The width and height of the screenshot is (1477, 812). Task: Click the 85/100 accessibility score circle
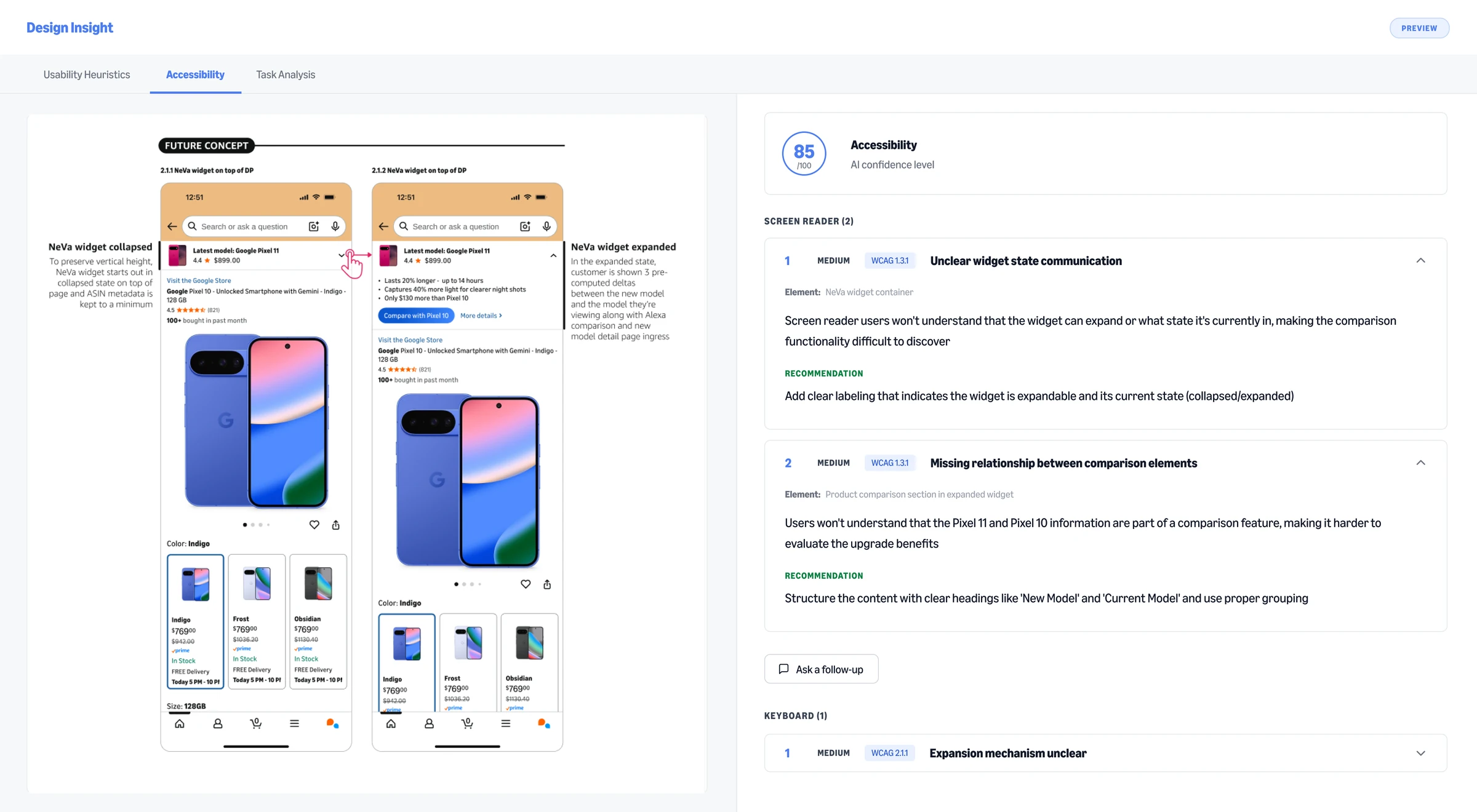[x=804, y=154]
